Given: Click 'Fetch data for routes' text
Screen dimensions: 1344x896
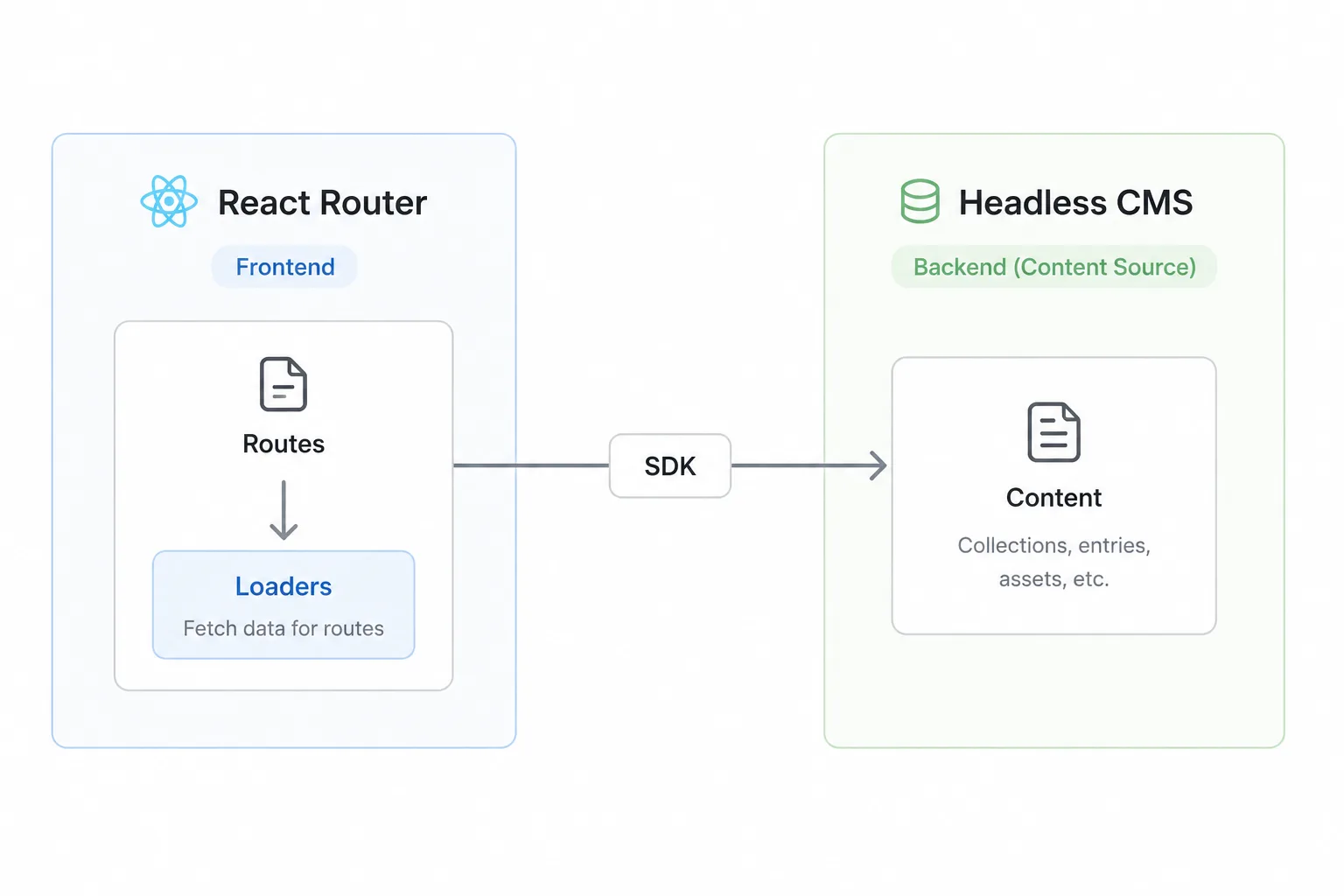Looking at the screenshot, I should click(283, 628).
